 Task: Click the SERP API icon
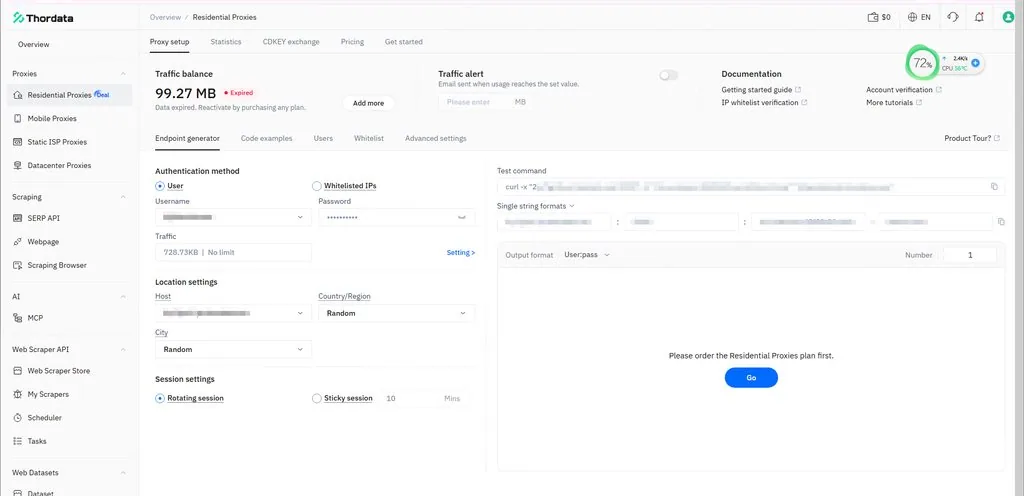tap(18, 219)
